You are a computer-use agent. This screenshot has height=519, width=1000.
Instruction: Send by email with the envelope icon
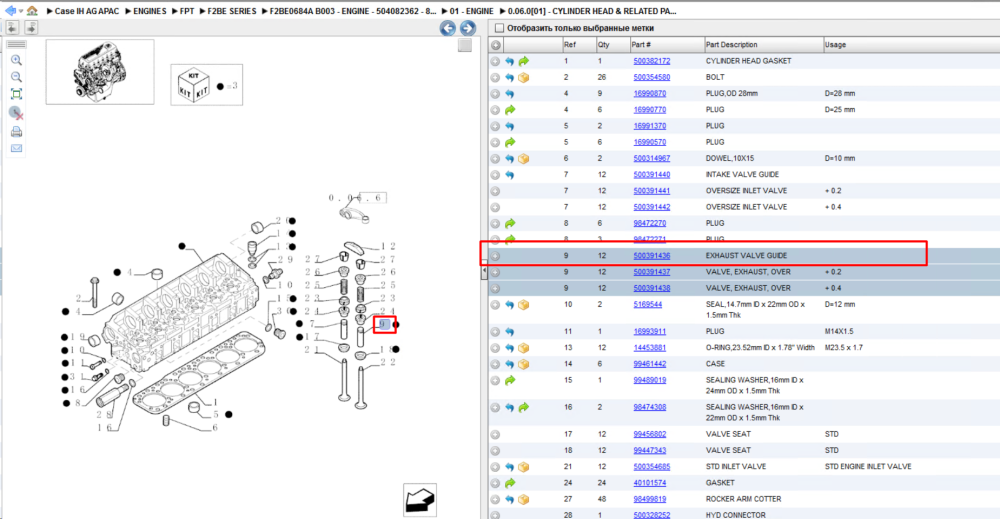tap(17, 149)
